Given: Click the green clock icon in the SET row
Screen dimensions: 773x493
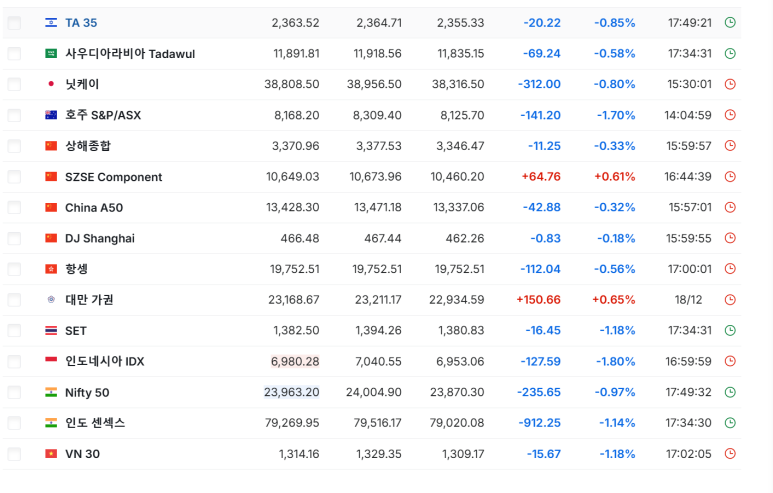Looking at the screenshot, I should pos(730,330).
